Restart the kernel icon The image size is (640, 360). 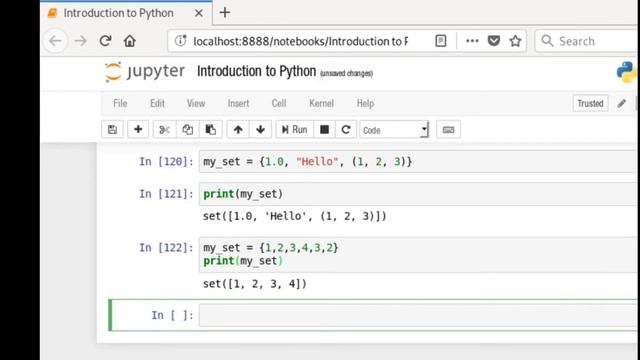346,130
